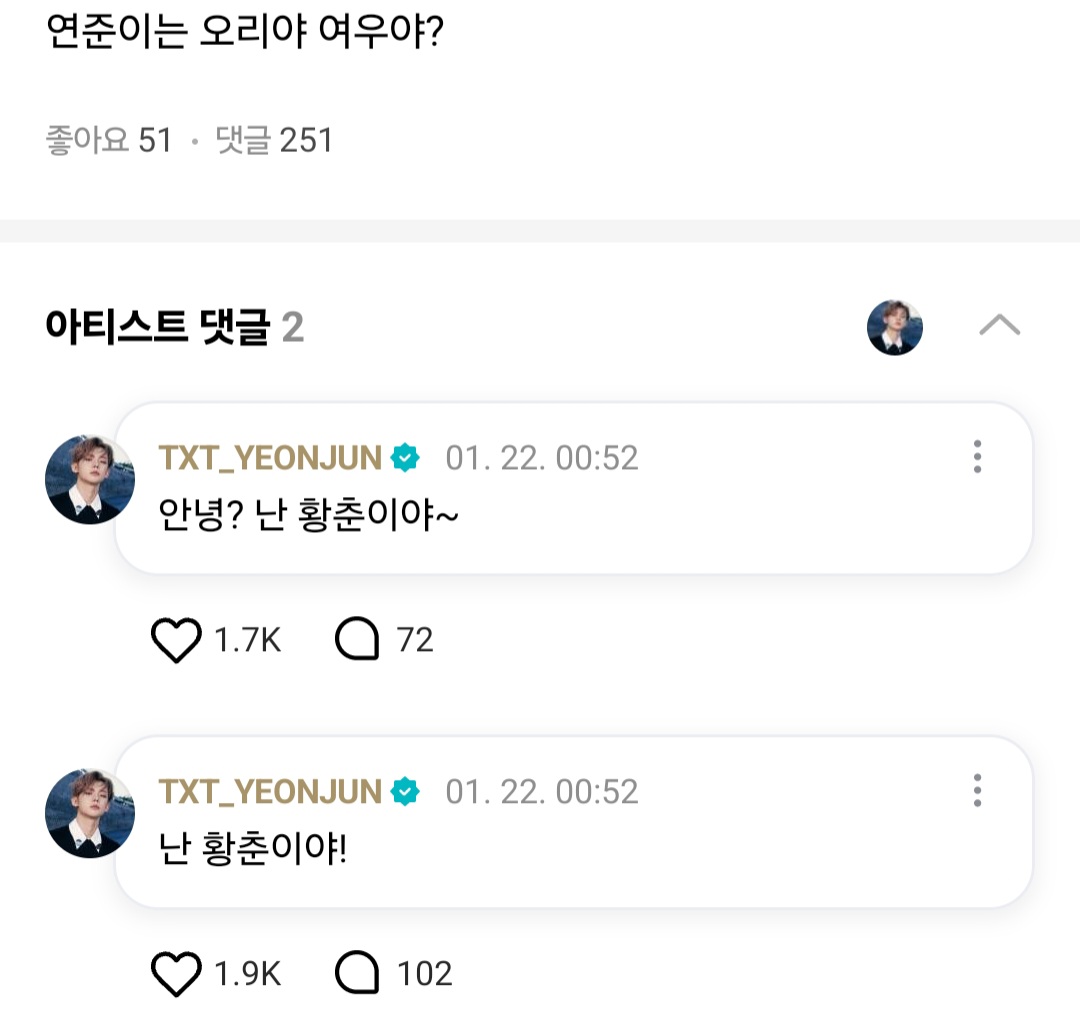Click verified badge on first TXT_YEONJUN comment
This screenshot has height=1017, width=1080.
point(405,458)
